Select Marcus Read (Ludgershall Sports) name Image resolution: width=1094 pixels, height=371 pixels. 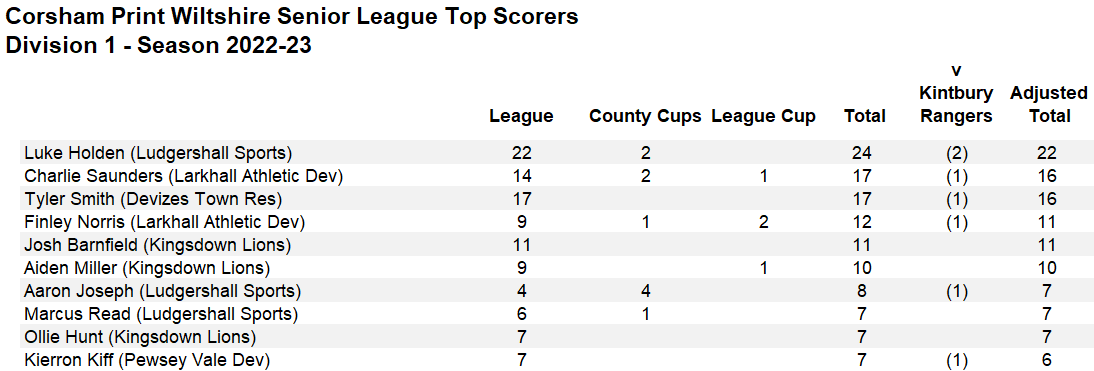click(160, 314)
